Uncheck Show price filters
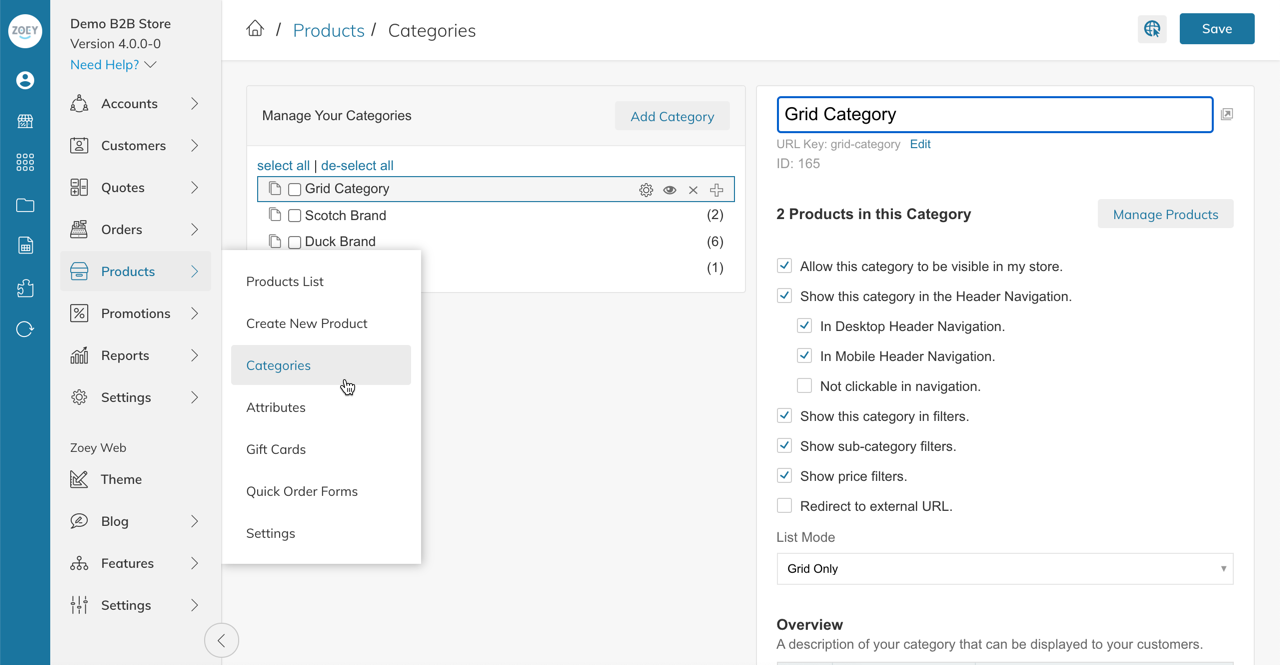 click(784, 476)
